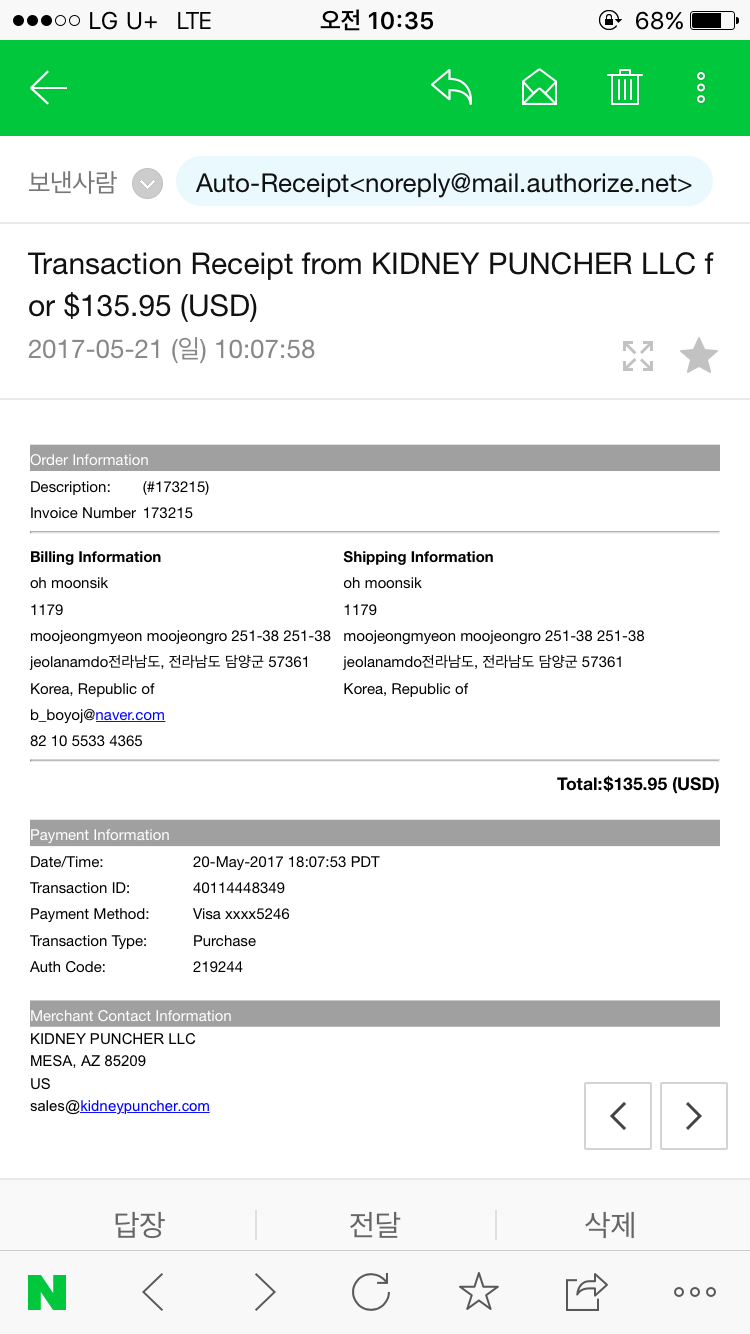Screen dimensions: 750x1334
Task: Open the naver.com email link
Action: pyautogui.click(x=130, y=715)
